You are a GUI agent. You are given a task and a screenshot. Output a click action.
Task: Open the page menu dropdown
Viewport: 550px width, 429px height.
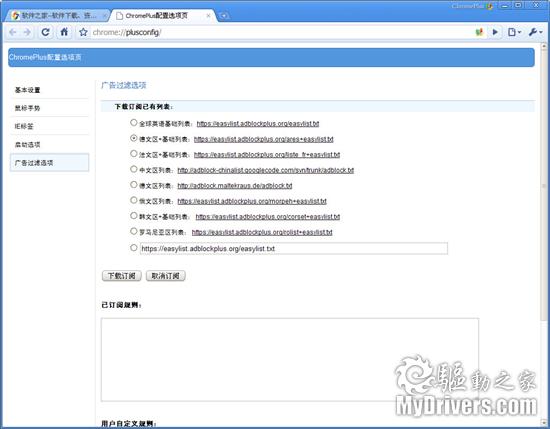[x=514, y=32]
